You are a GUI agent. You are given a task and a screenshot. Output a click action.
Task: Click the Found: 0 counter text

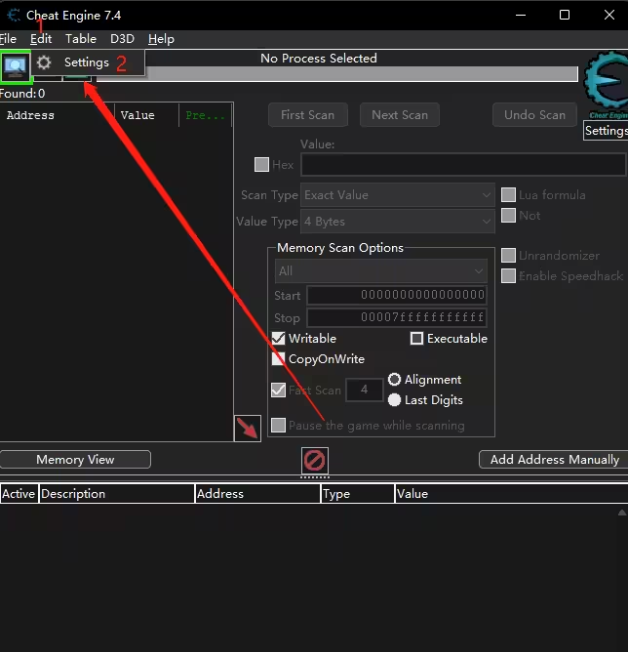pyautogui.click(x=22, y=94)
